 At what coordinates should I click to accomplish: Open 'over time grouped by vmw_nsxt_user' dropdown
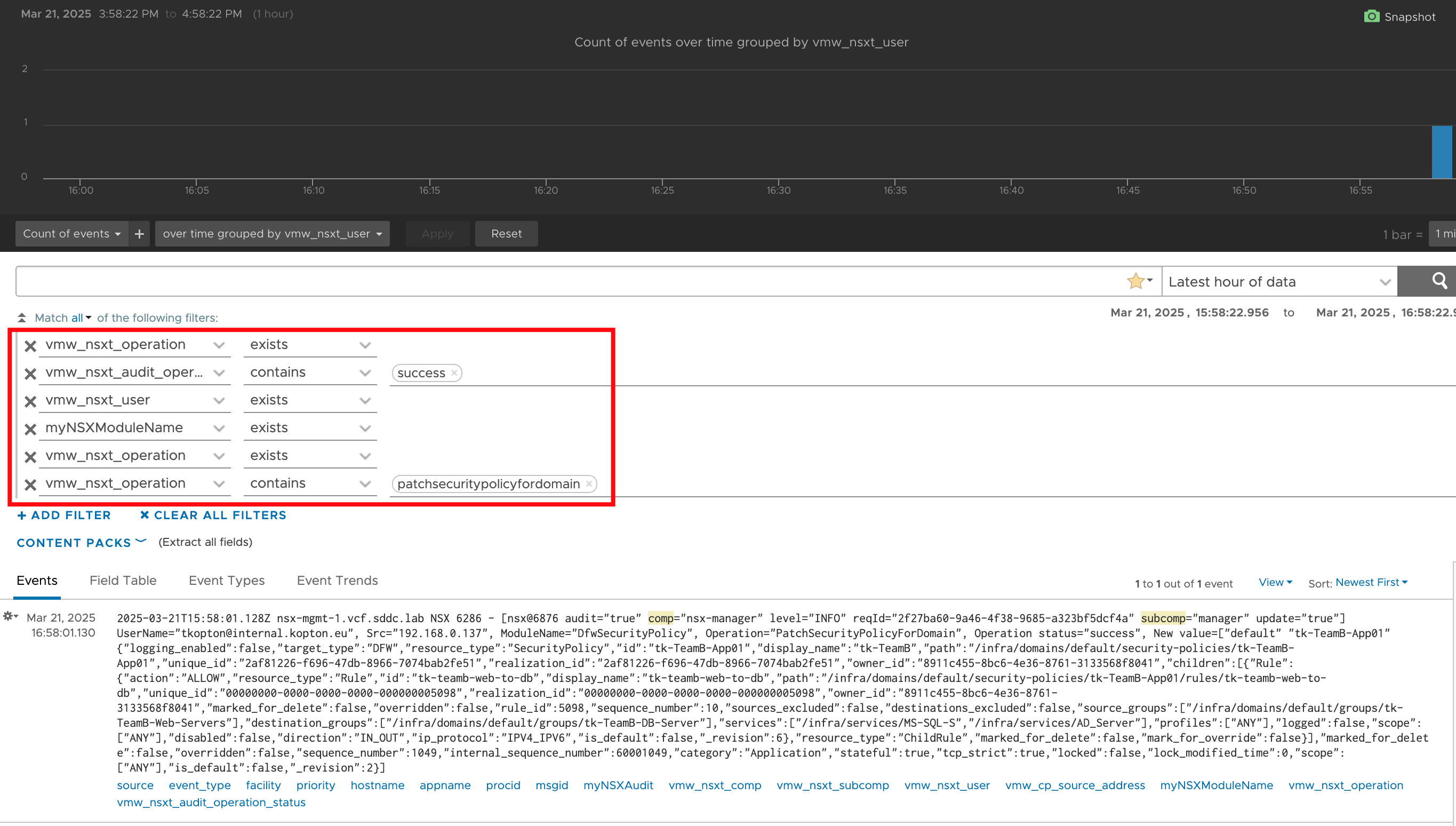click(x=272, y=234)
